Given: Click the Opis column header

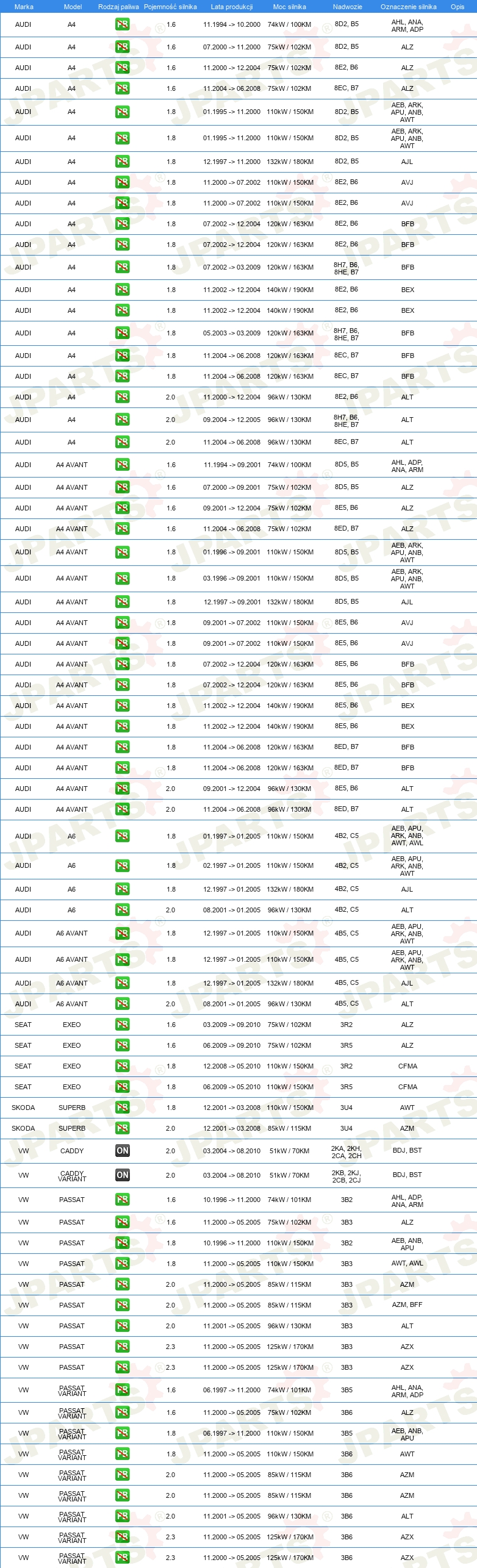Looking at the screenshot, I should (x=457, y=7).
